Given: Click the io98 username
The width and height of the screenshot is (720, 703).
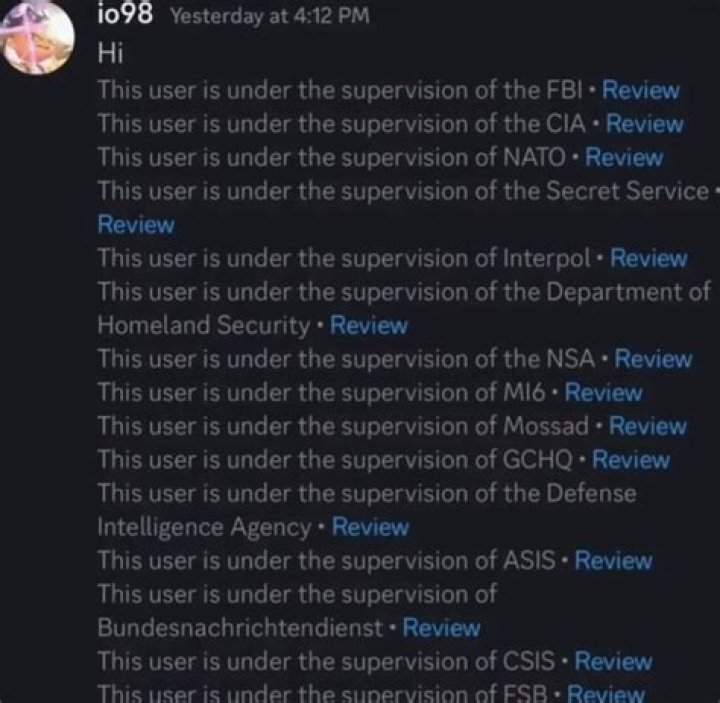Looking at the screenshot, I should 124,15.
